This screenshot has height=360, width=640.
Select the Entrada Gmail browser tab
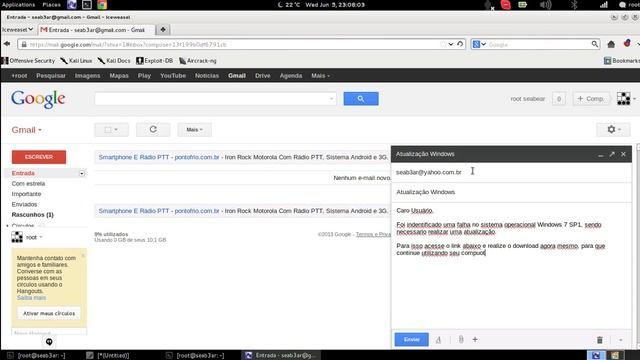pyautogui.click(x=96, y=30)
